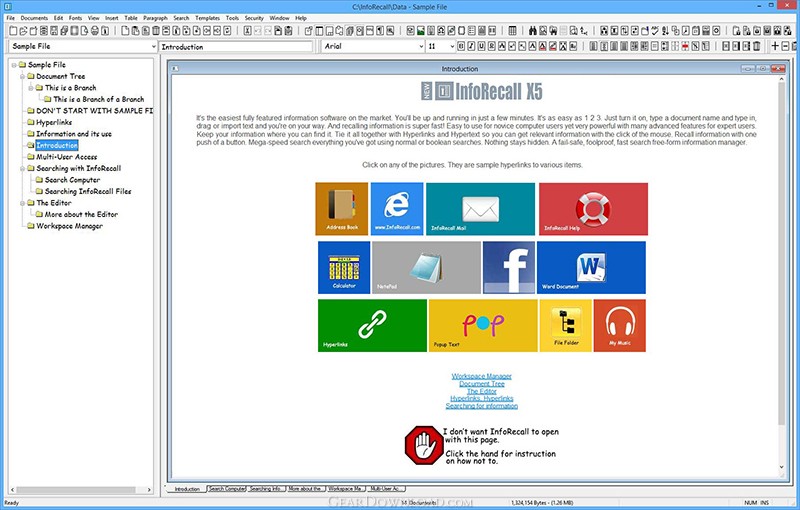
Task: Toggle italic formatting
Action: coord(471,46)
